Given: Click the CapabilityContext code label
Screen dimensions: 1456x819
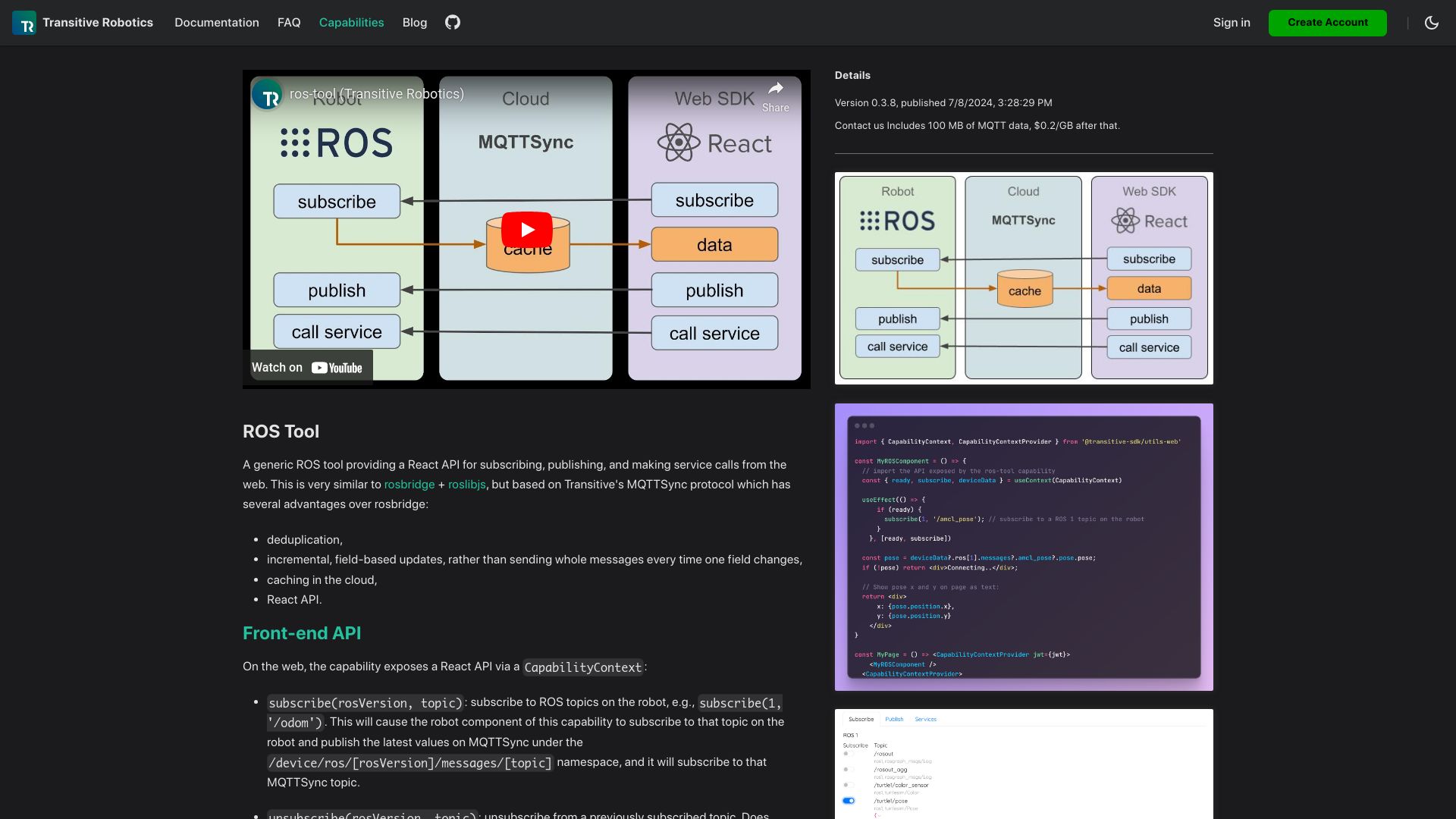Looking at the screenshot, I should 583,667.
